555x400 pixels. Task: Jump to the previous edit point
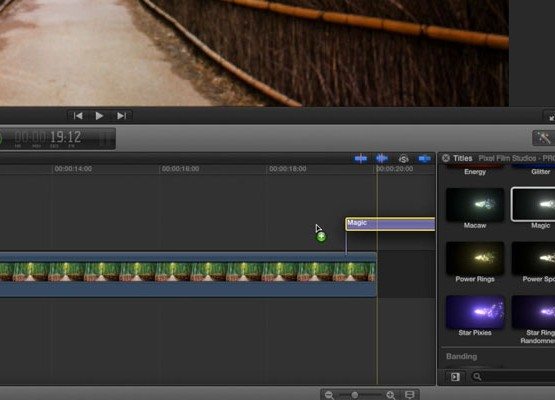(x=78, y=116)
